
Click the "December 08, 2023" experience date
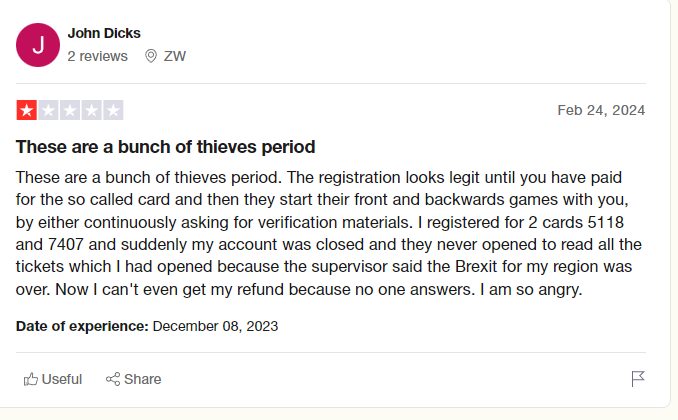tap(215, 326)
